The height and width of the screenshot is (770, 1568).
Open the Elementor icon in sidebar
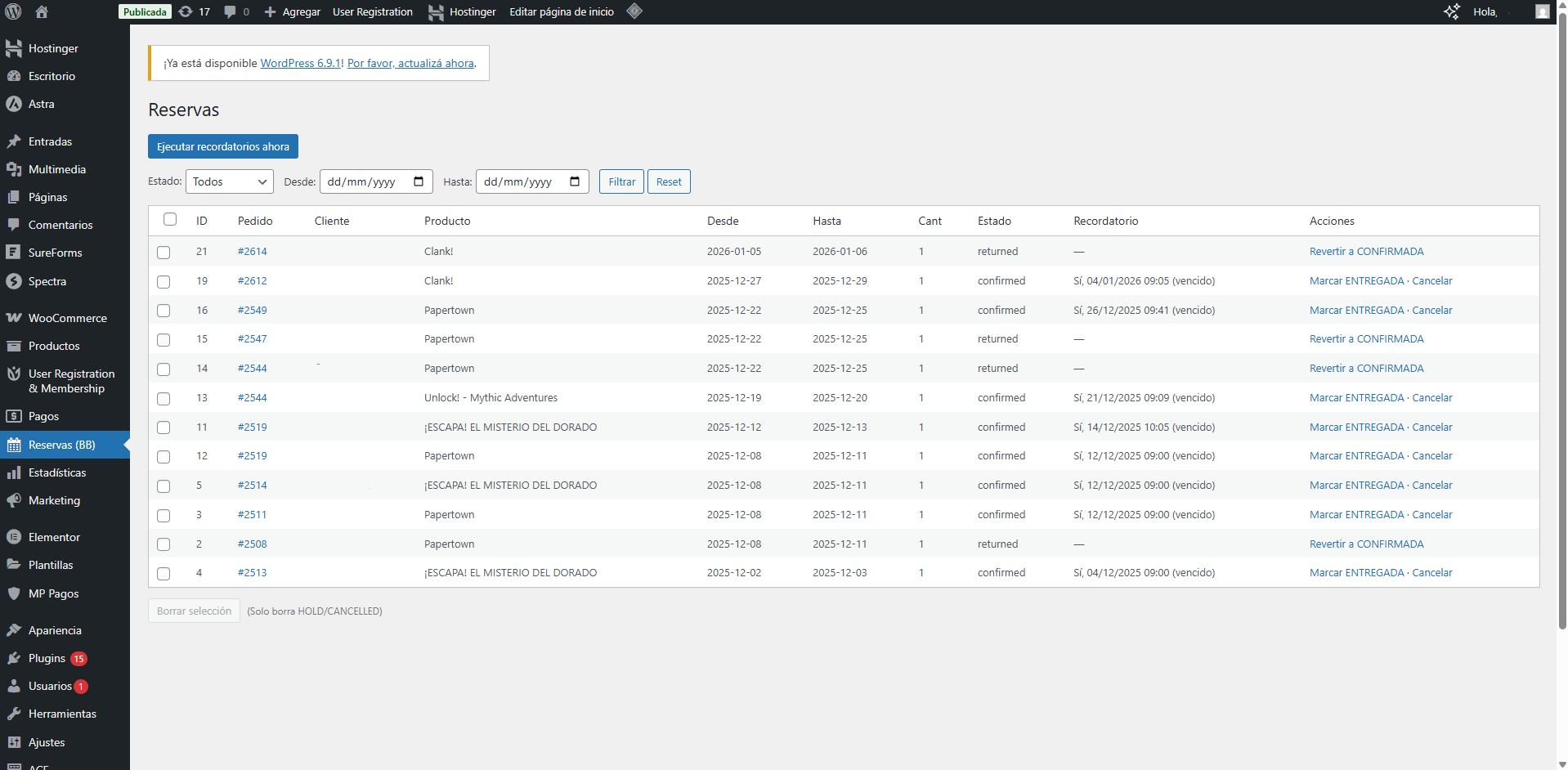click(14, 537)
